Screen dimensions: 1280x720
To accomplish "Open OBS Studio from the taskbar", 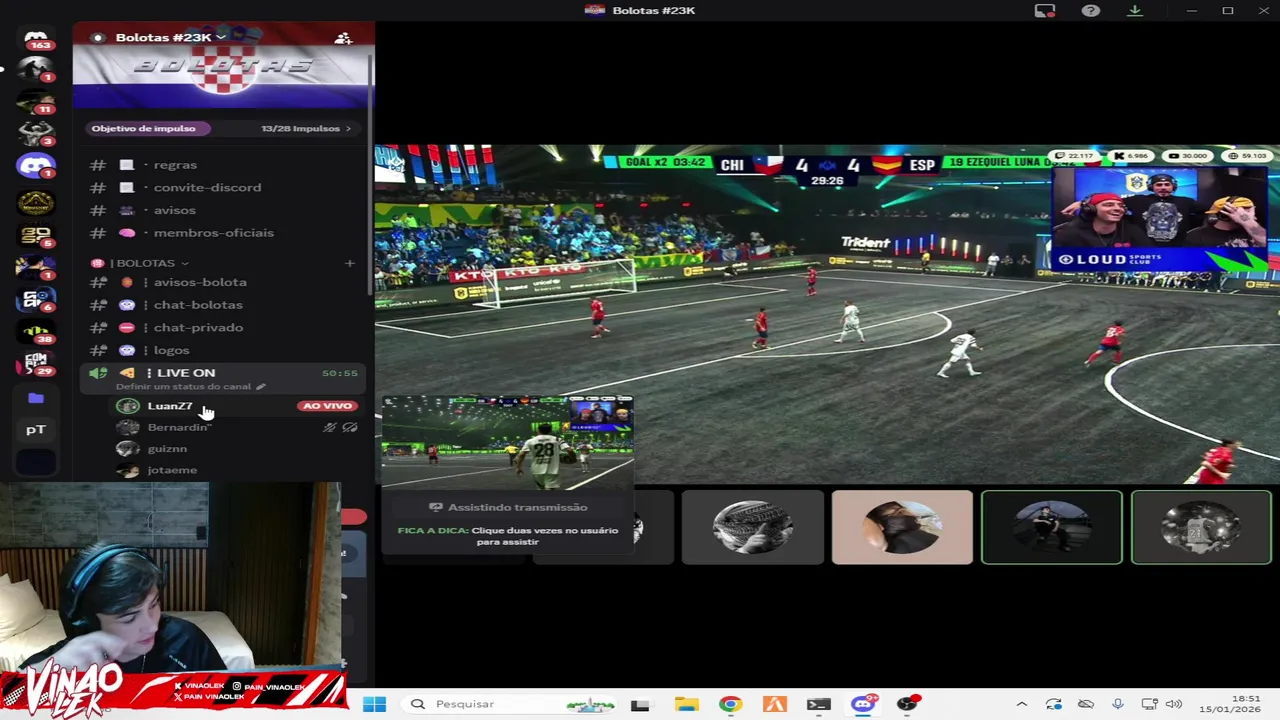I will click(x=907, y=704).
